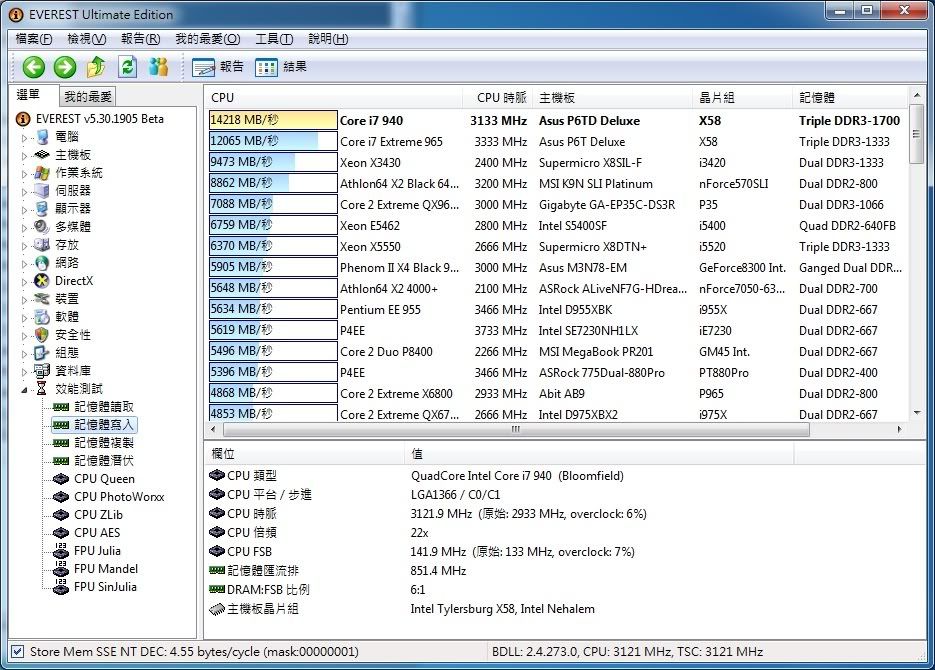935x670 pixels.
Task: Open the 報告 report toolbar button
Action: (218, 67)
